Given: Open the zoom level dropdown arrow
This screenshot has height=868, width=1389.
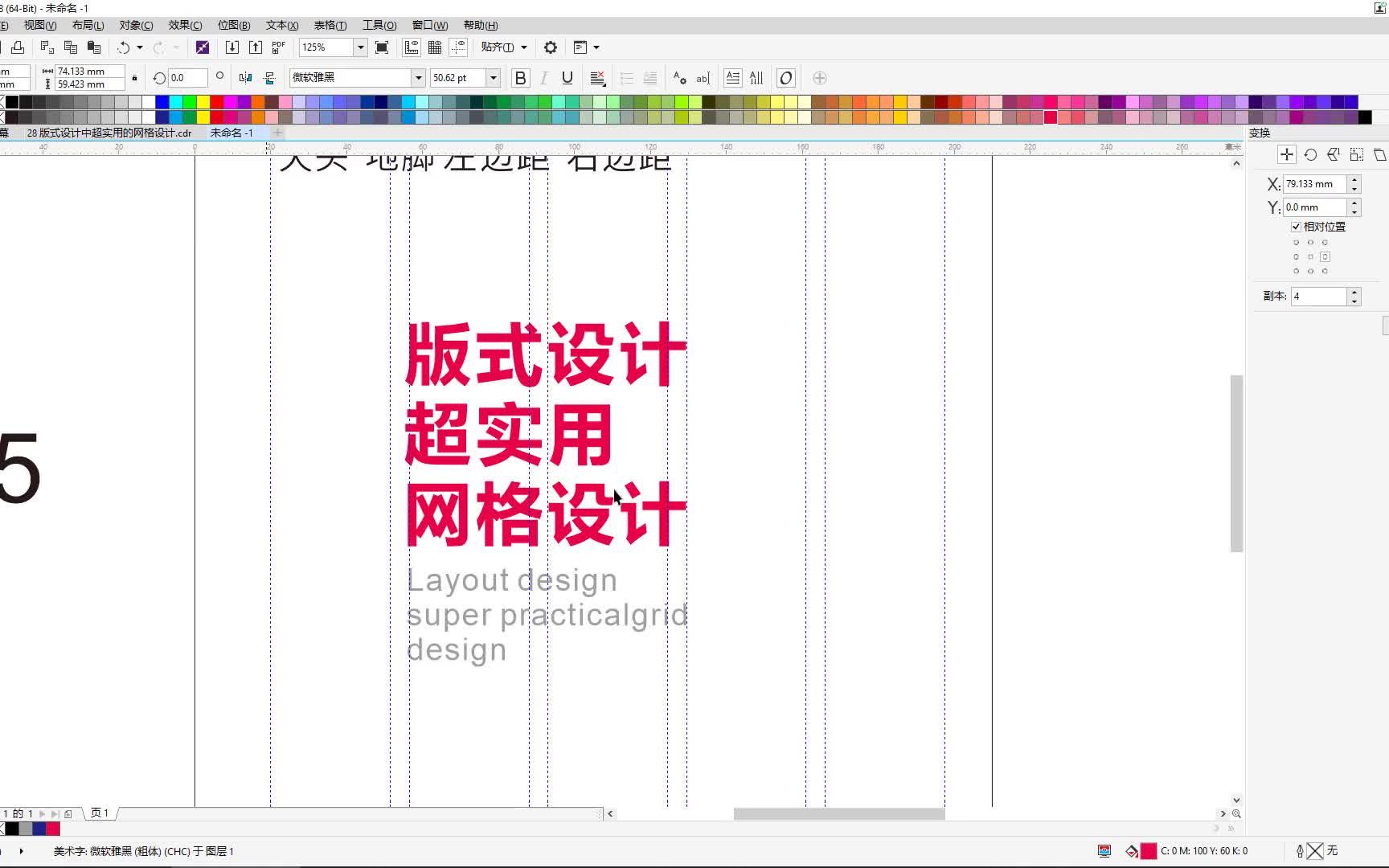Looking at the screenshot, I should (x=360, y=47).
